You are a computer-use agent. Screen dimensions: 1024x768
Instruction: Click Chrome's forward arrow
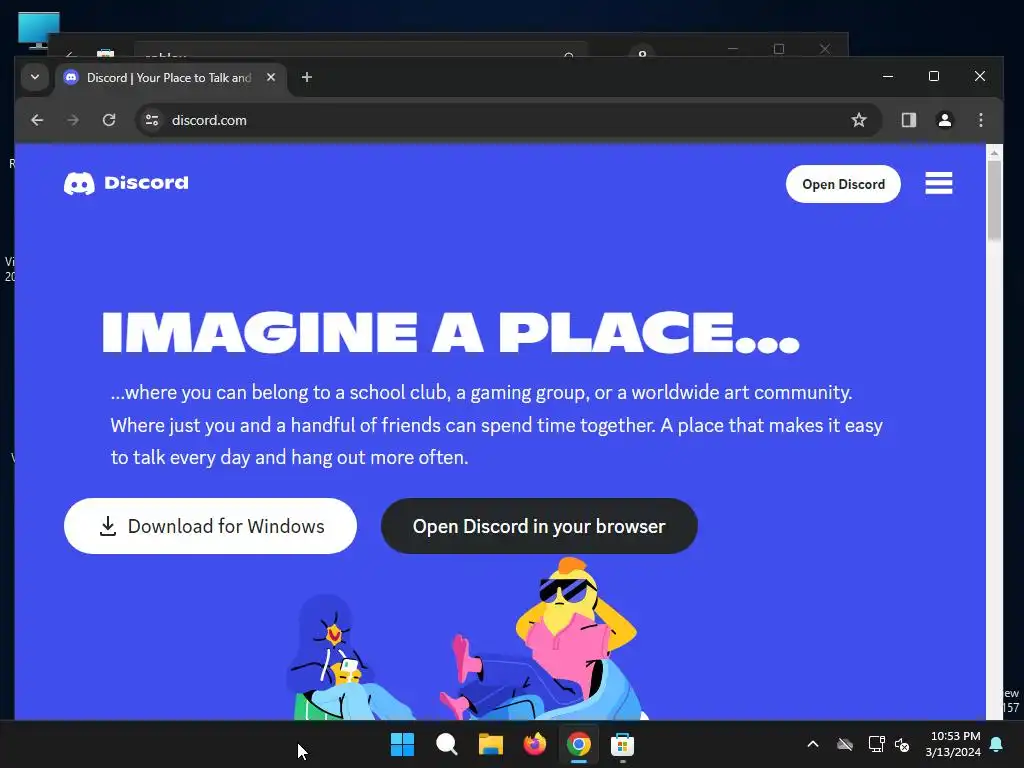point(73,120)
